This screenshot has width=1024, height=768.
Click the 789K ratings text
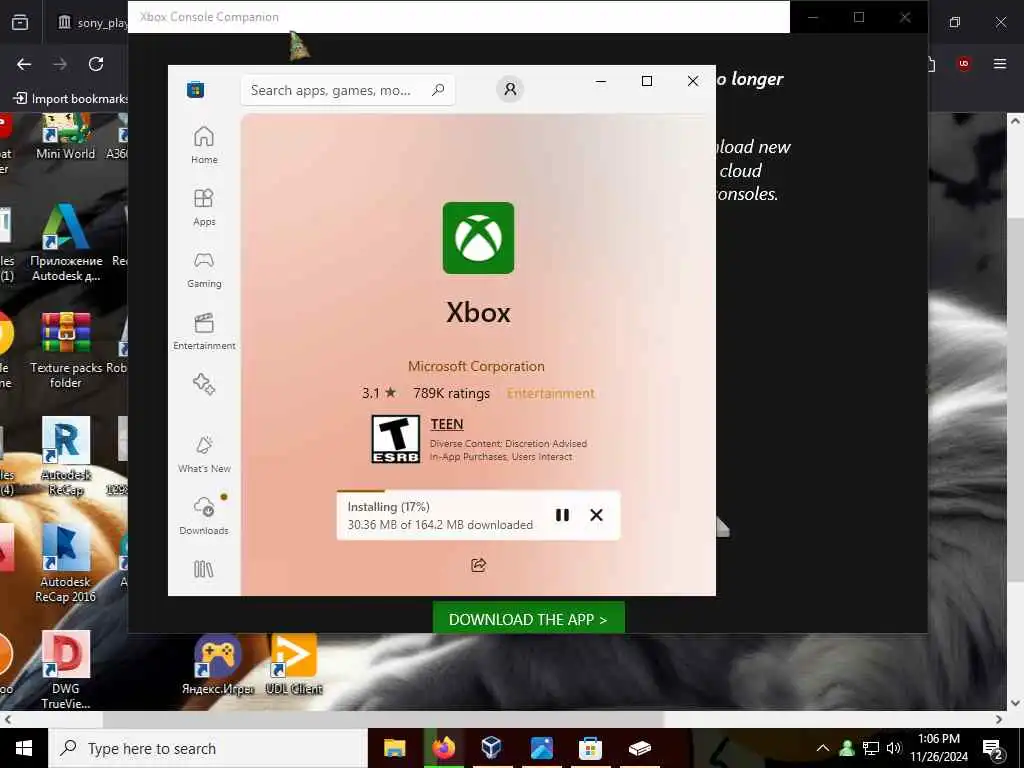451,393
